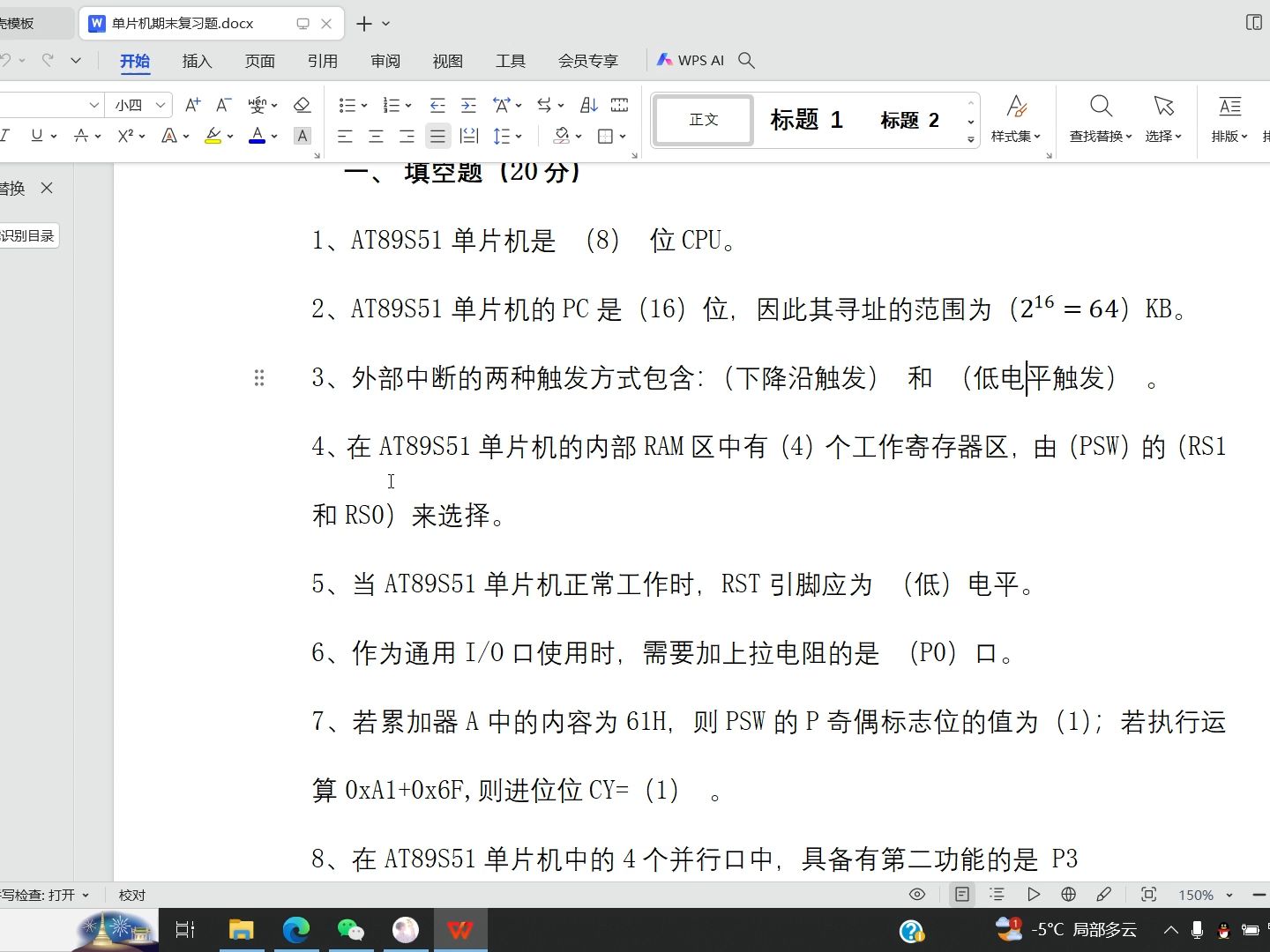This screenshot has width=1270, height=952.
Task: Click the text effects icon
Action: coord(169,136)
